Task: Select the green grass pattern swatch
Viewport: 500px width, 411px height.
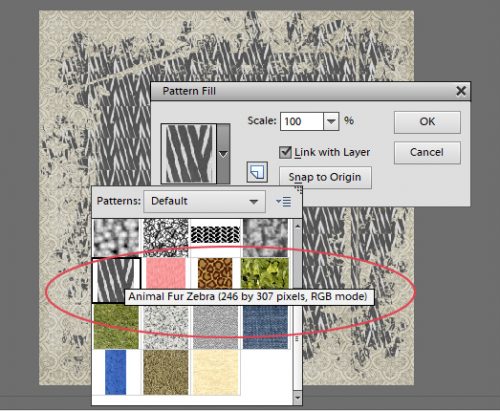Action: click(116, 328)
